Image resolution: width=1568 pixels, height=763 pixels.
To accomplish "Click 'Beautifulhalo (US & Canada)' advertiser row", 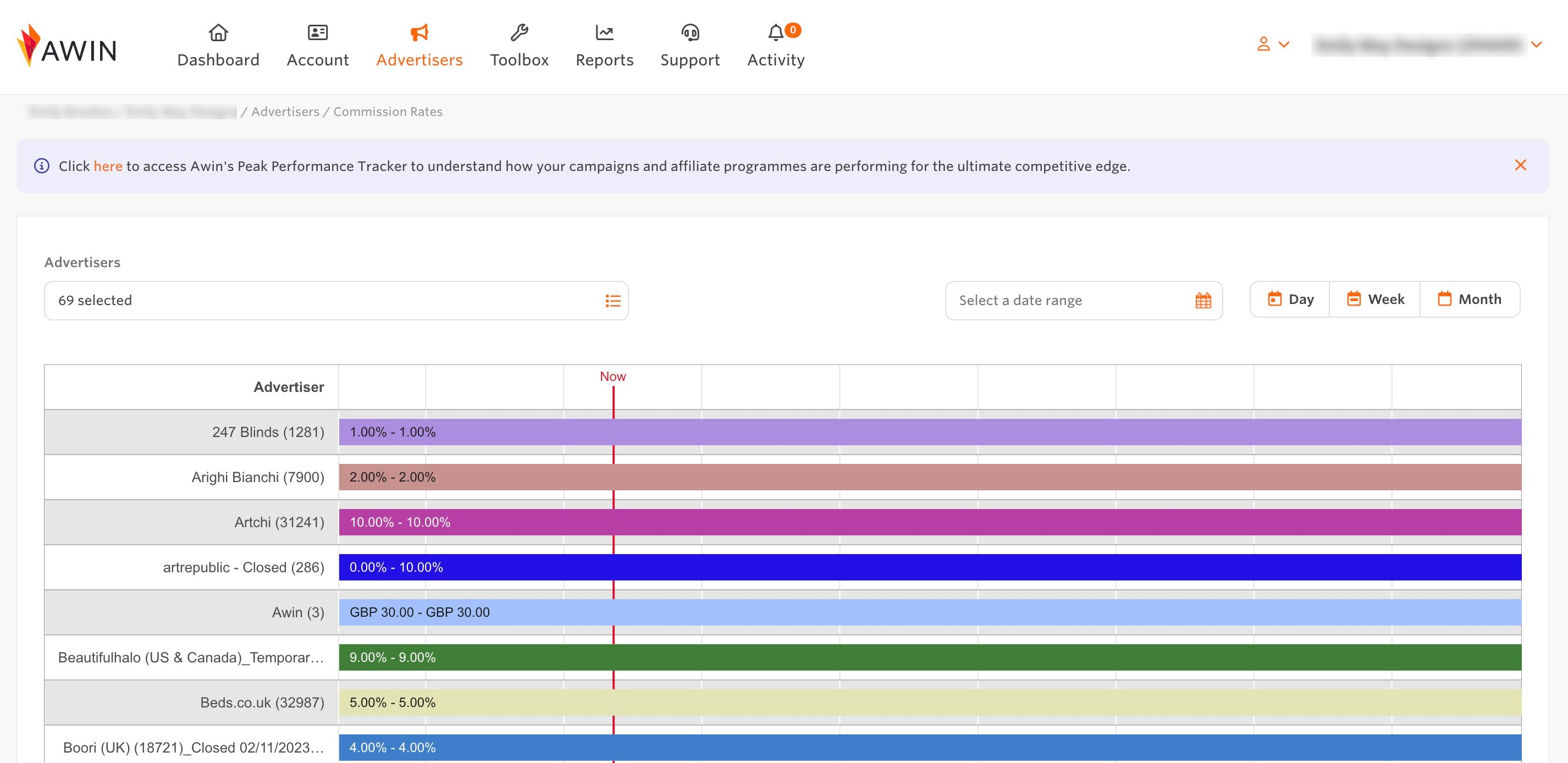I will click(191, 657).
